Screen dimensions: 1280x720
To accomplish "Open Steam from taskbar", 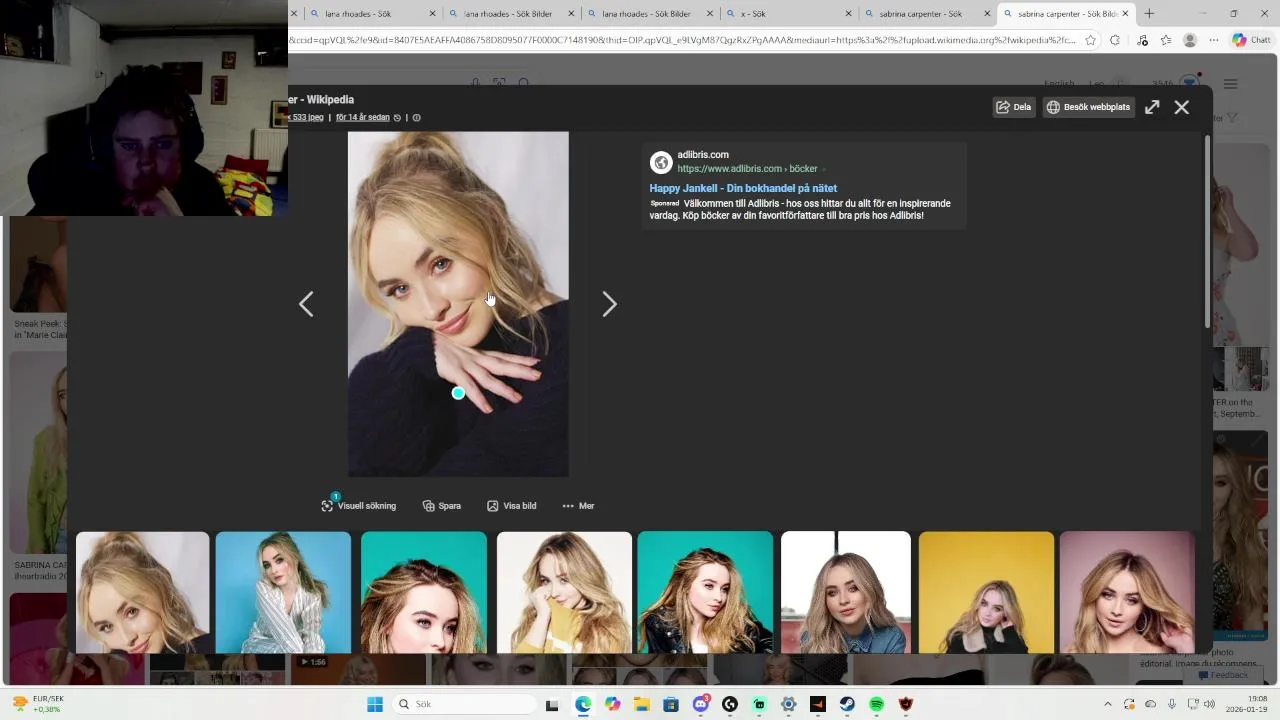I will click(x=847, y=704).
